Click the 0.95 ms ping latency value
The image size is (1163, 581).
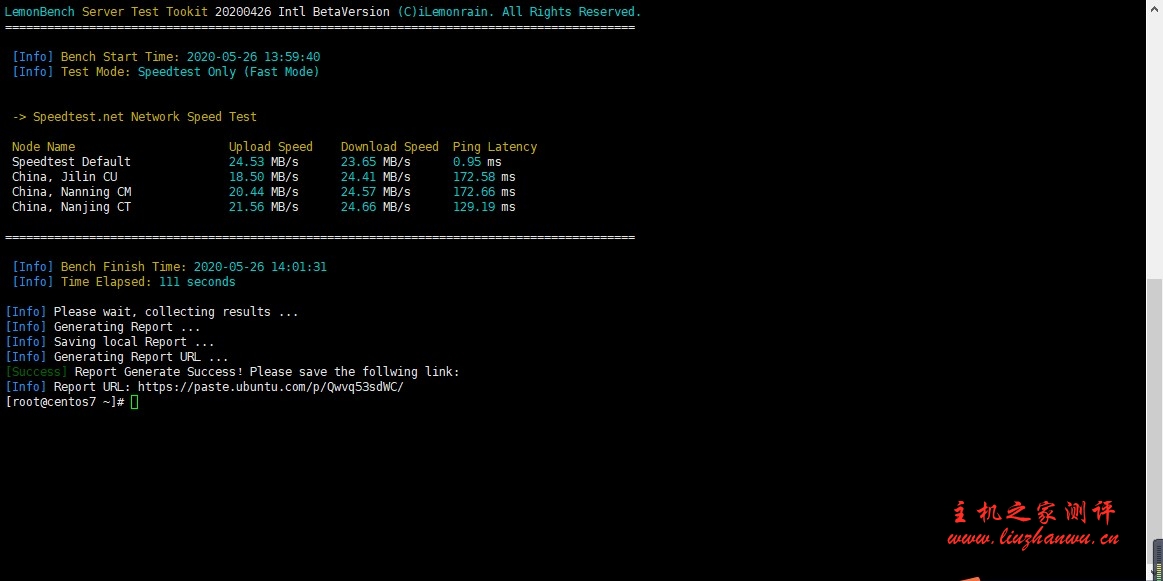tap(477, 162)
